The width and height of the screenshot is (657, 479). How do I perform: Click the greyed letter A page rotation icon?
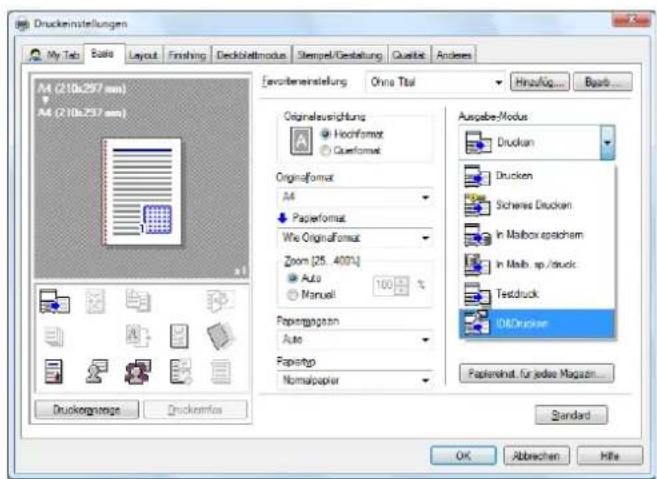click(138, 336)
